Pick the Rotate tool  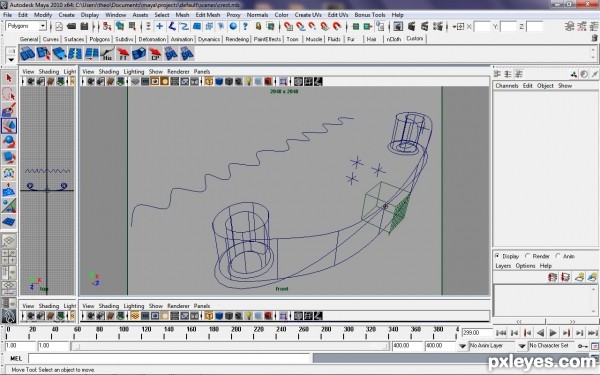pos(9,142)
